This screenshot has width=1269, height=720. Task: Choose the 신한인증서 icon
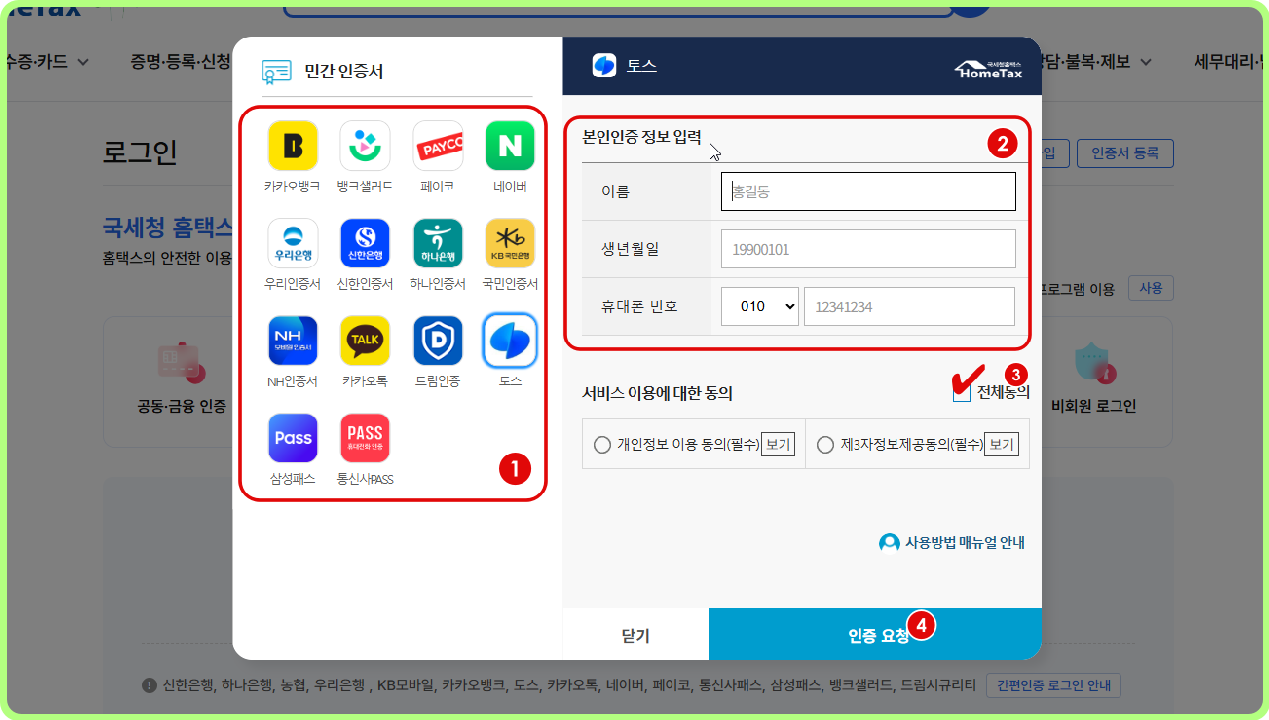click(x=364, y=243)
